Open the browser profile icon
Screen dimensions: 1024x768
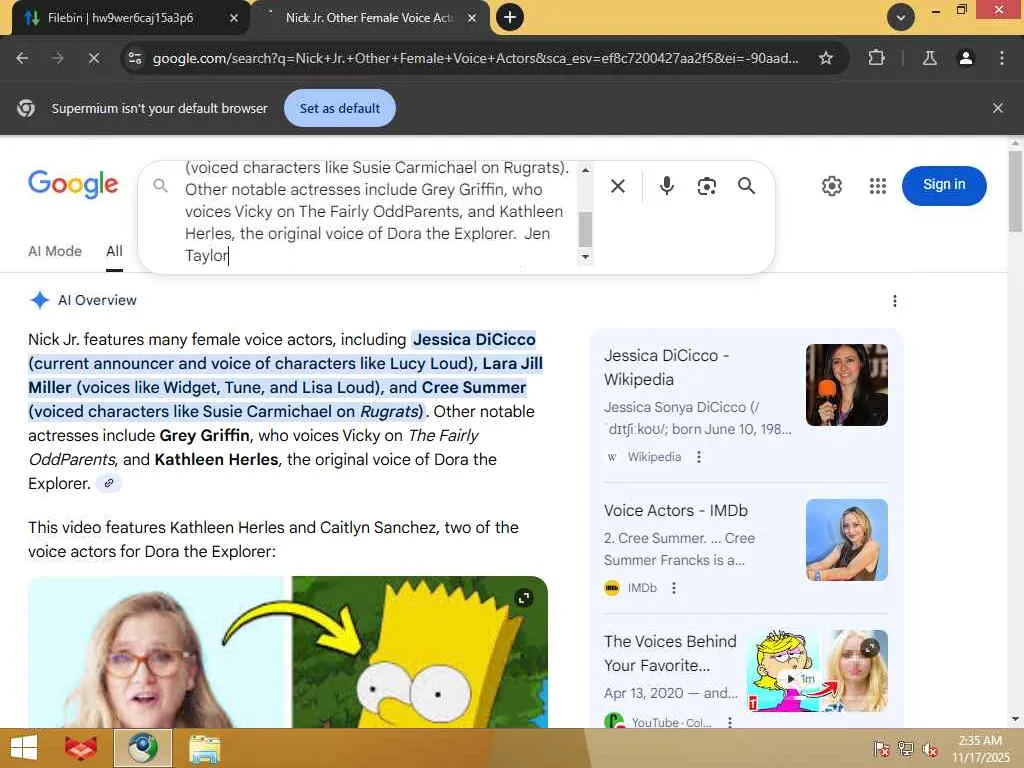965,58
